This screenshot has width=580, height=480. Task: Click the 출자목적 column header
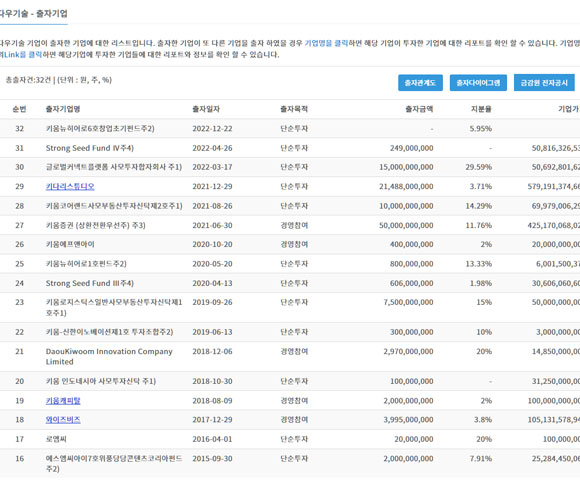click(294, 109)
